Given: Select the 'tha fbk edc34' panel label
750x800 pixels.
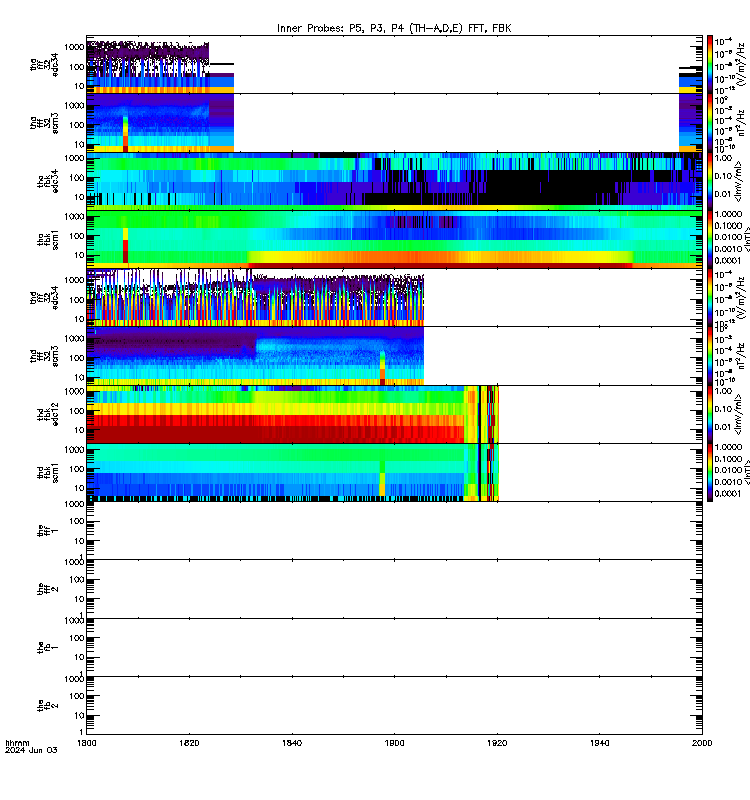Looking at the screenshot, I should 48,182.
